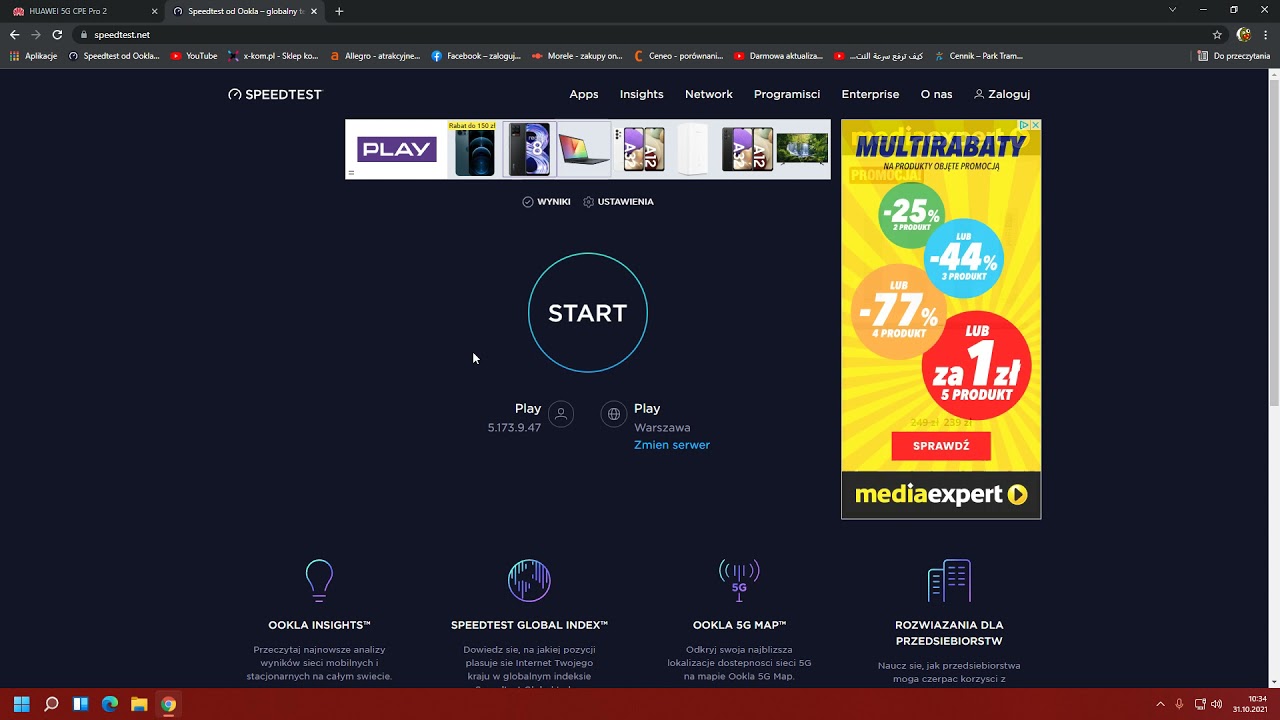Open the Allegro bookmark
The image size is (1280, 720).
(x=375, y=56)
